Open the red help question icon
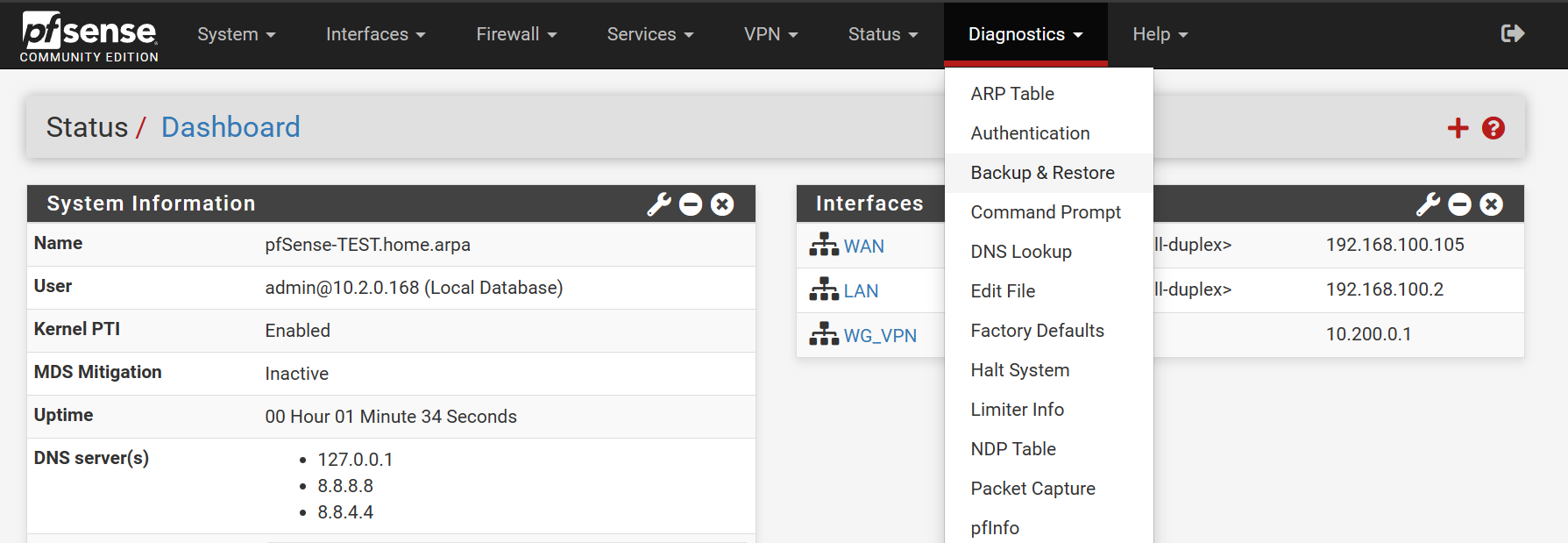The width and height of the screenshot is (1568, 543). (x=1494, y=128)
